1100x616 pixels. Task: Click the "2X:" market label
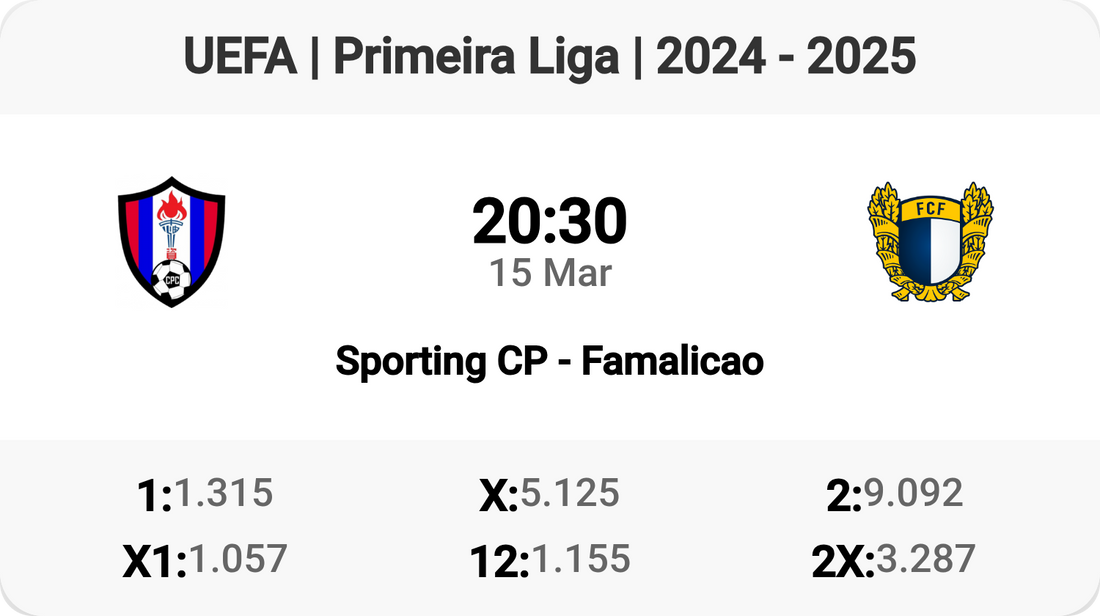click(843, 562)
